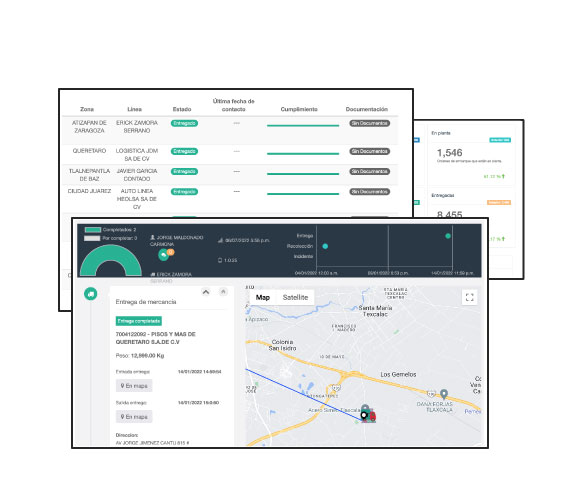Viewport: 586px width, 498px height.
Task: Click the Cumplimiento column header
Action: click(x=299, y=109)
